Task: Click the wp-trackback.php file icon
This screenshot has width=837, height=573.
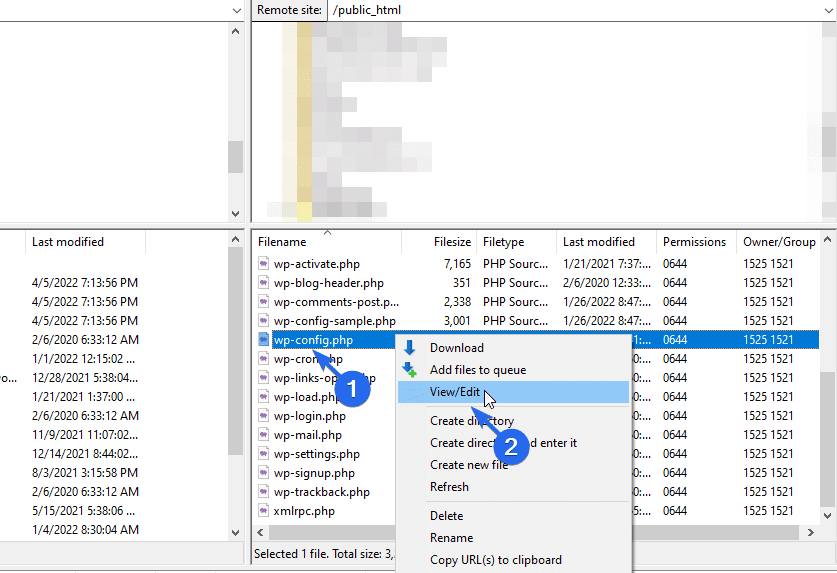Action: click(x=263, y=491)
